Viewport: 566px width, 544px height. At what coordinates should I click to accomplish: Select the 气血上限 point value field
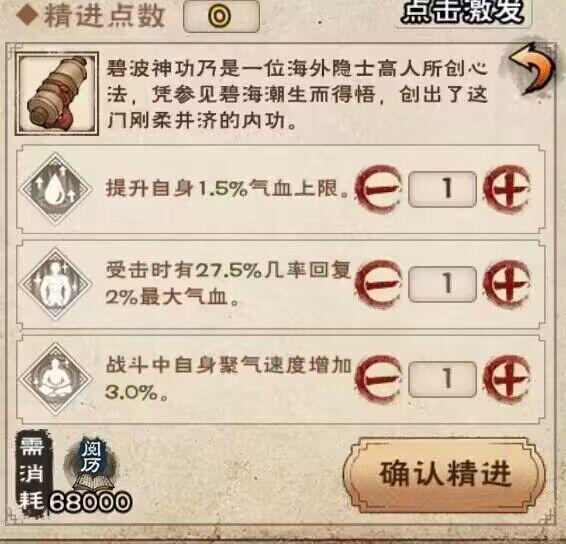[443, 189]
